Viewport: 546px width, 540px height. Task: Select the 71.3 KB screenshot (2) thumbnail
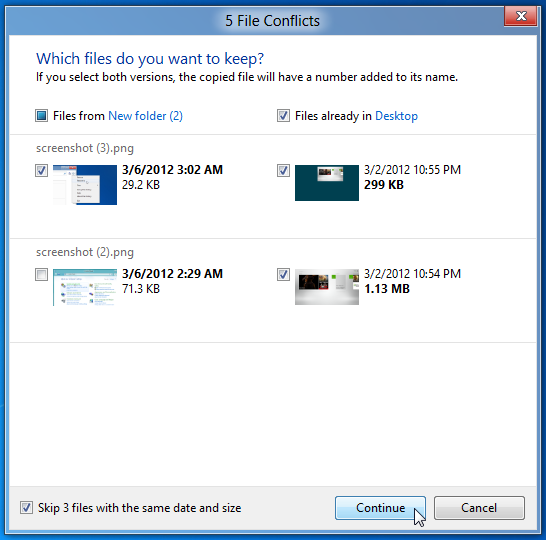point(85,288)
